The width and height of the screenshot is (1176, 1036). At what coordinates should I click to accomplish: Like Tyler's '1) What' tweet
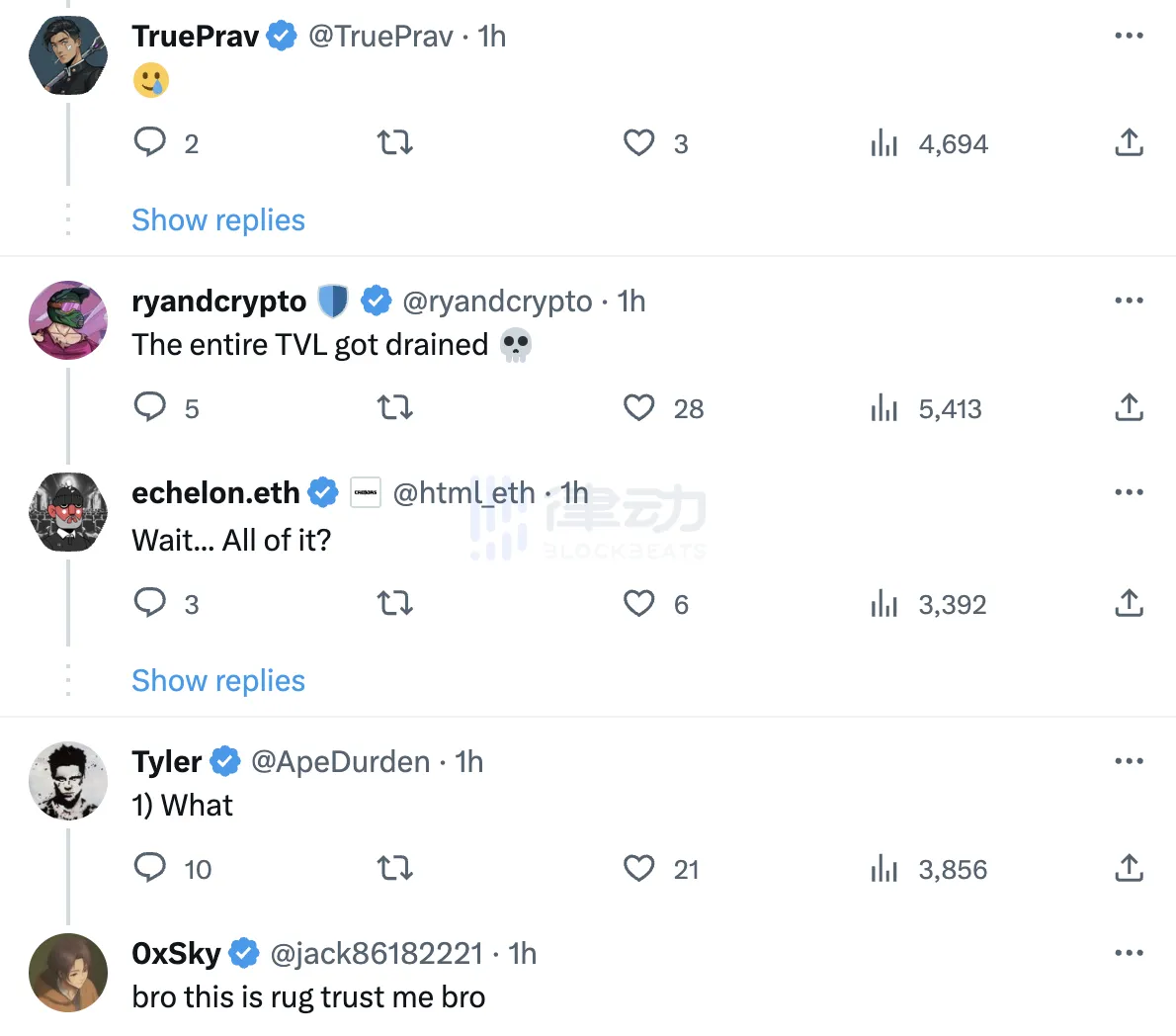pos(639,868)
